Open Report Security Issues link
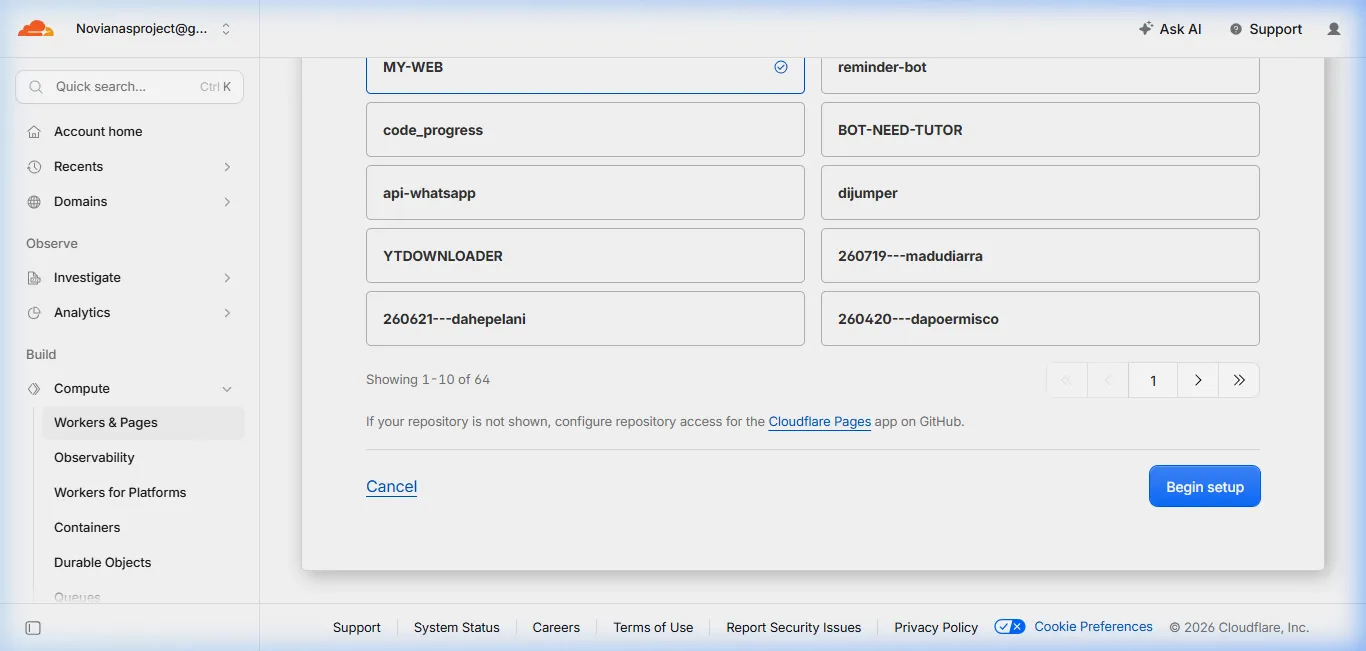Image resolution: width=1366 pixels, height=651 pixels. click(794, 627)
